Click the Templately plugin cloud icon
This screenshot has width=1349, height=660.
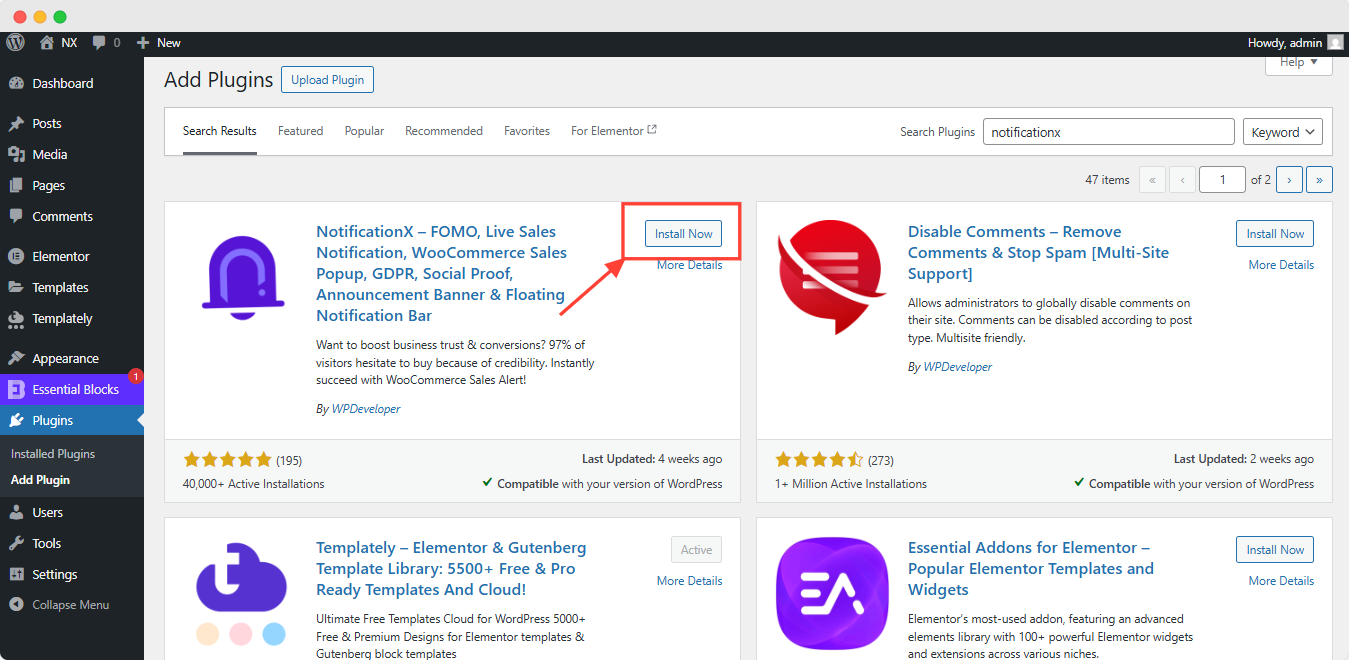coord(240,592)
